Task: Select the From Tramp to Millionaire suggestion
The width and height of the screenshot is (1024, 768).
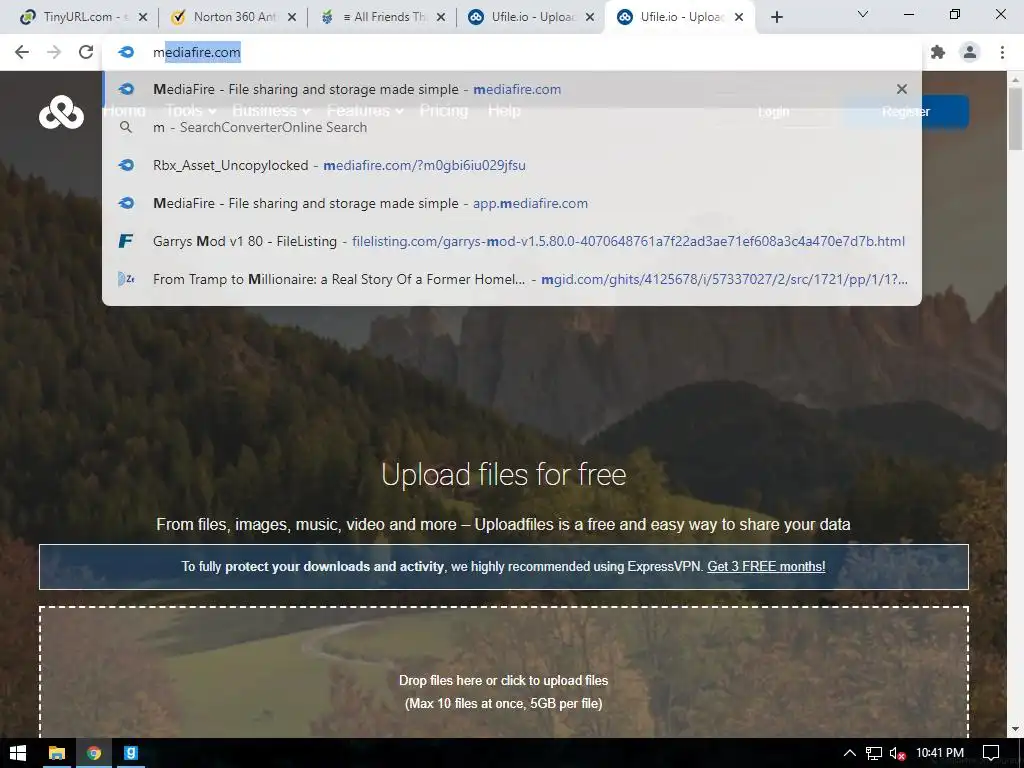Action: tap(512, 279)
